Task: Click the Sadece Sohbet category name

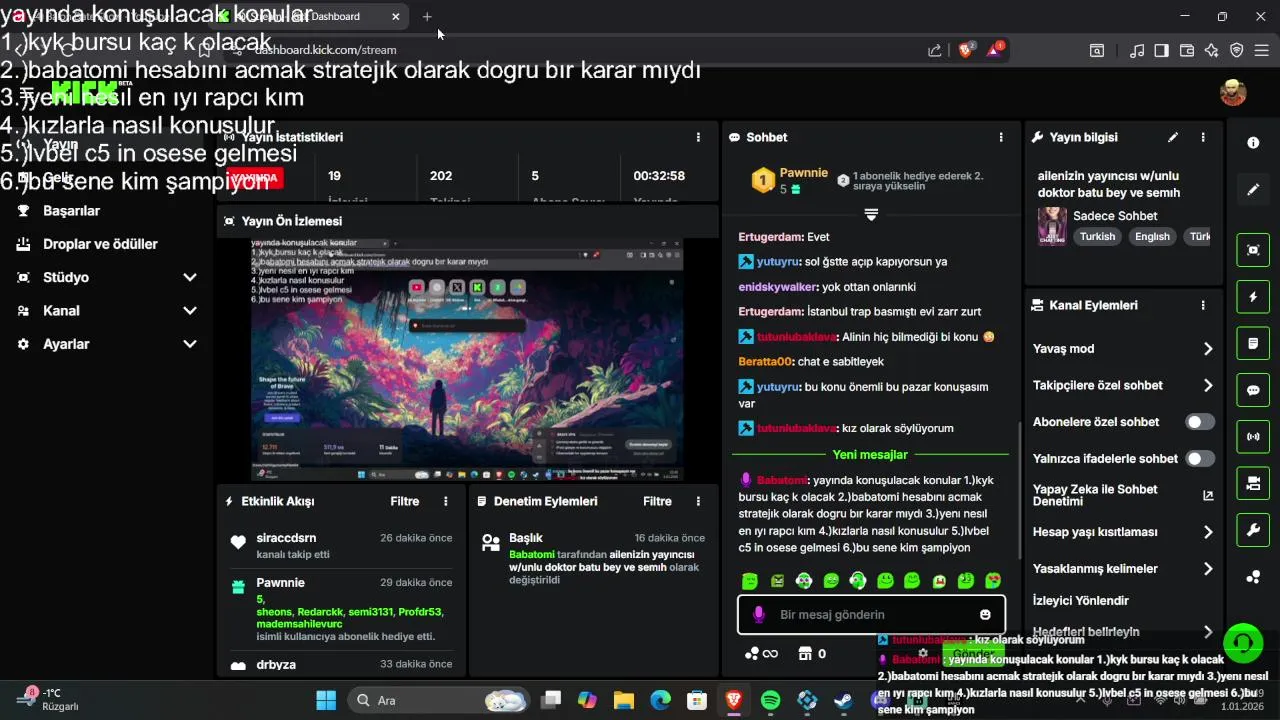Action: [x=1115, y=215]
